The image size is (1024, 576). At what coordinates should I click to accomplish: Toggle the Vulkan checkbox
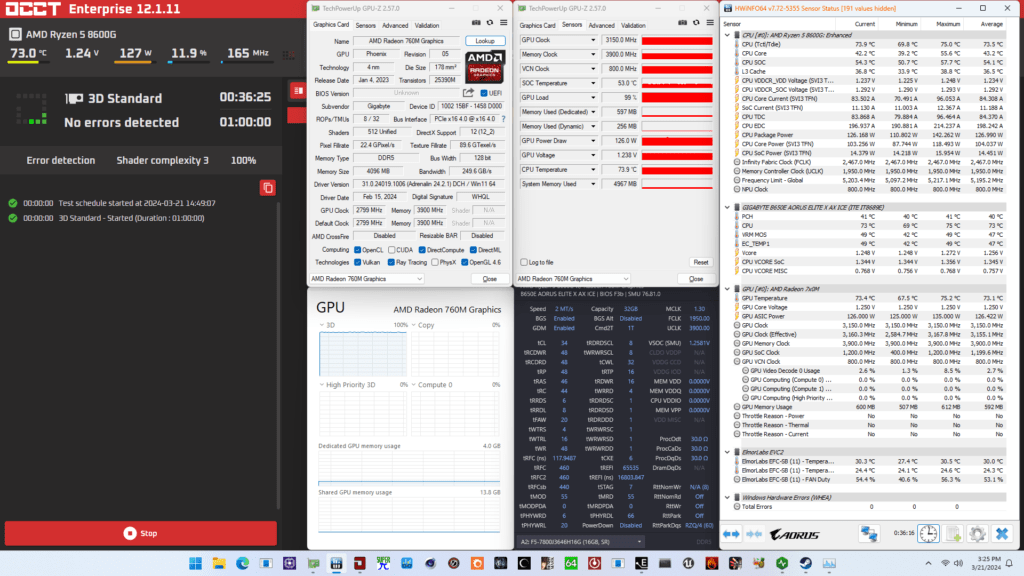(357, 263)
